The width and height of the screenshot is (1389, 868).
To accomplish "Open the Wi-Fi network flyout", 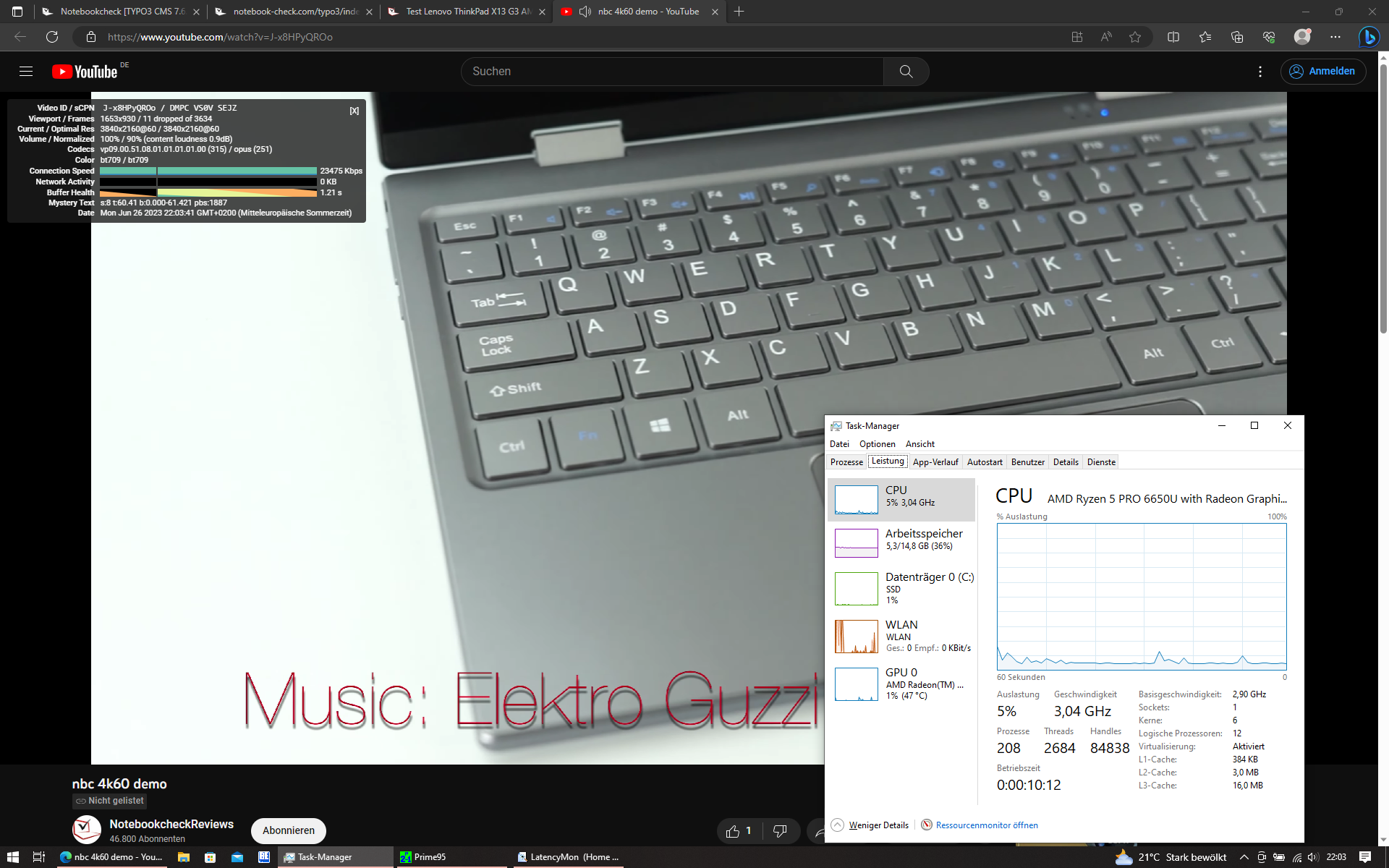I will tap(1297, 857).
